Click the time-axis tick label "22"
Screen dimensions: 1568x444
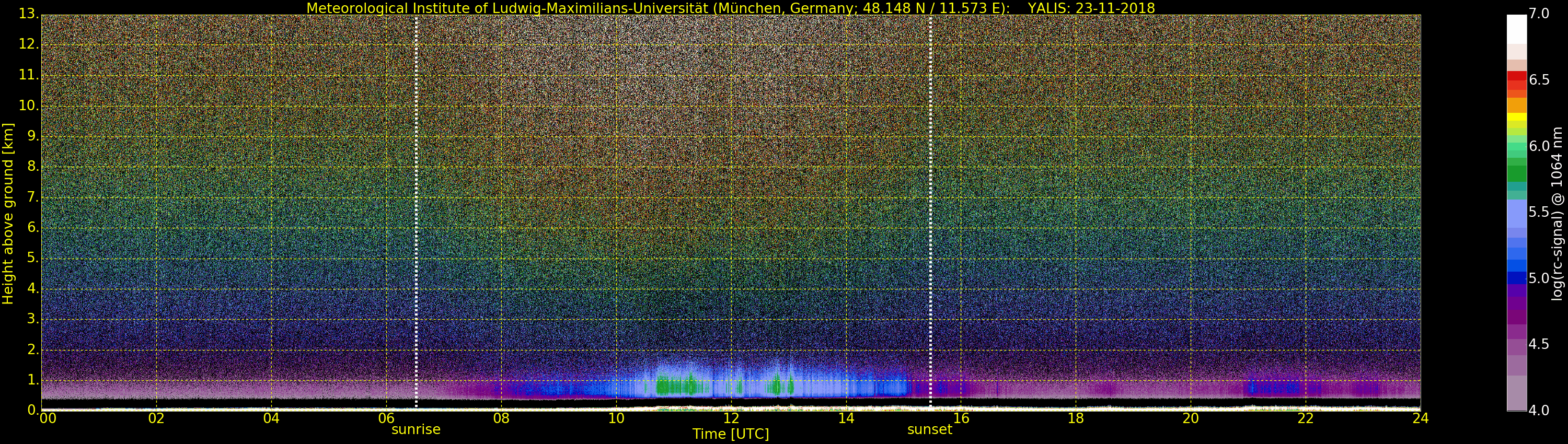click(1306, 418)
